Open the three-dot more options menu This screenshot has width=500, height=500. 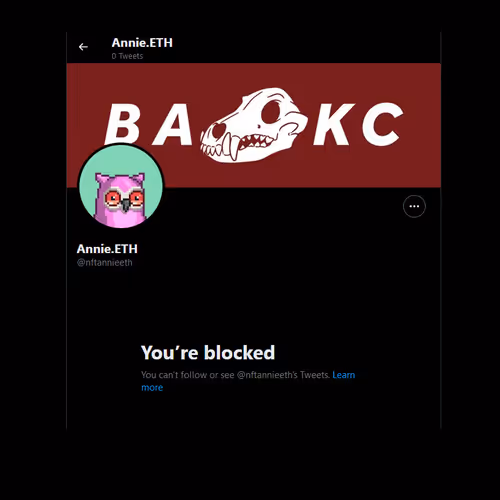(x=414, y=206)
